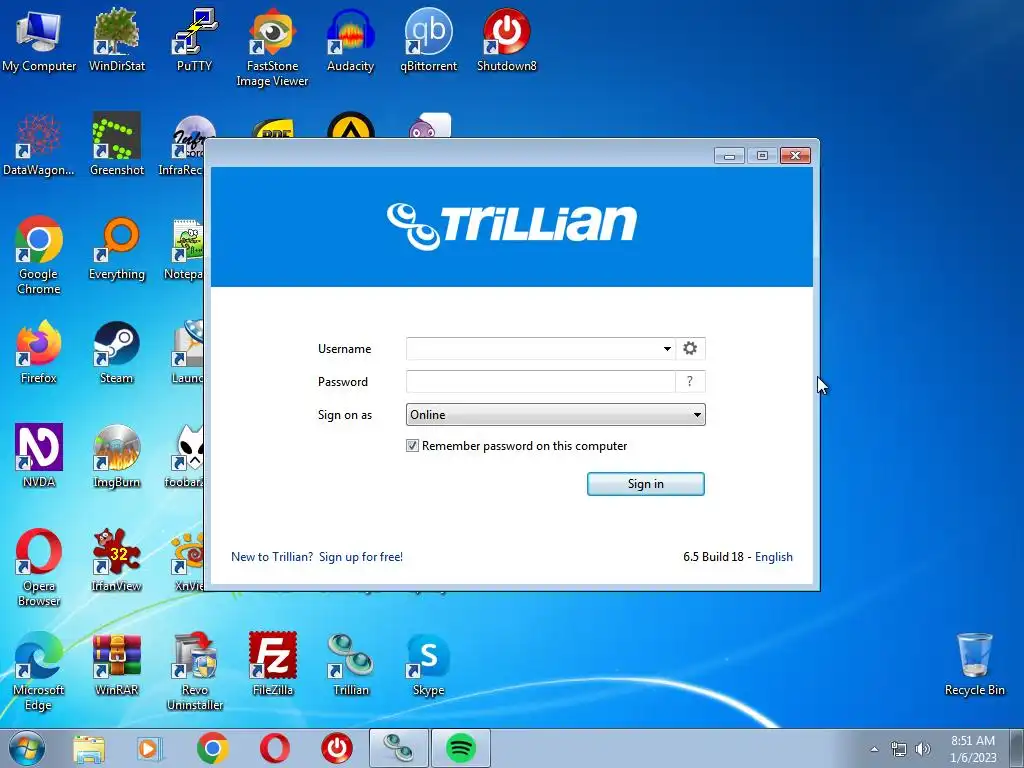Viewport: 1024px width, 768px height.
Task: Select the WinDirStat desktop icon
Action: [x=117, y=40]
